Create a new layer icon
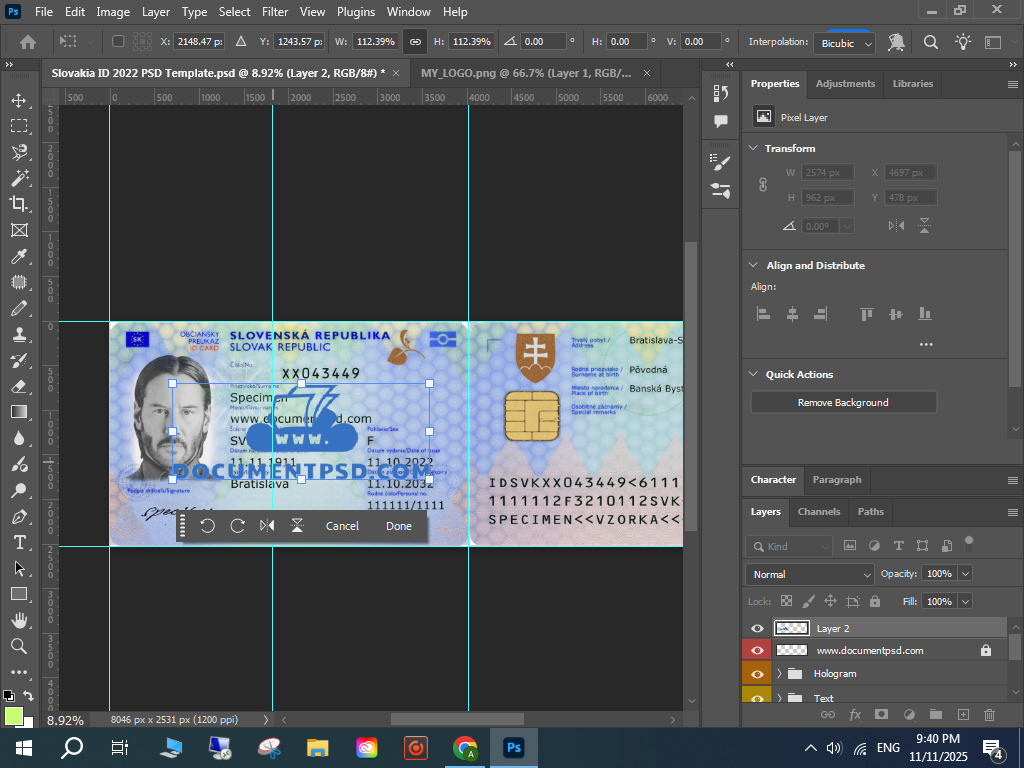This screenshot has height=768, width=1024. pyautogui.click(x=963, y=714)
